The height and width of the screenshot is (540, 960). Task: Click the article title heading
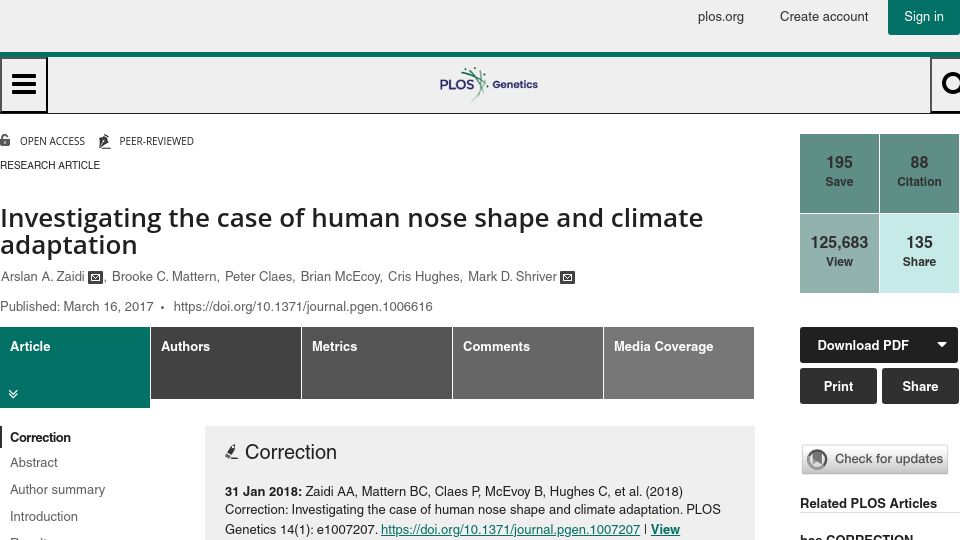[x=351, y=231]
